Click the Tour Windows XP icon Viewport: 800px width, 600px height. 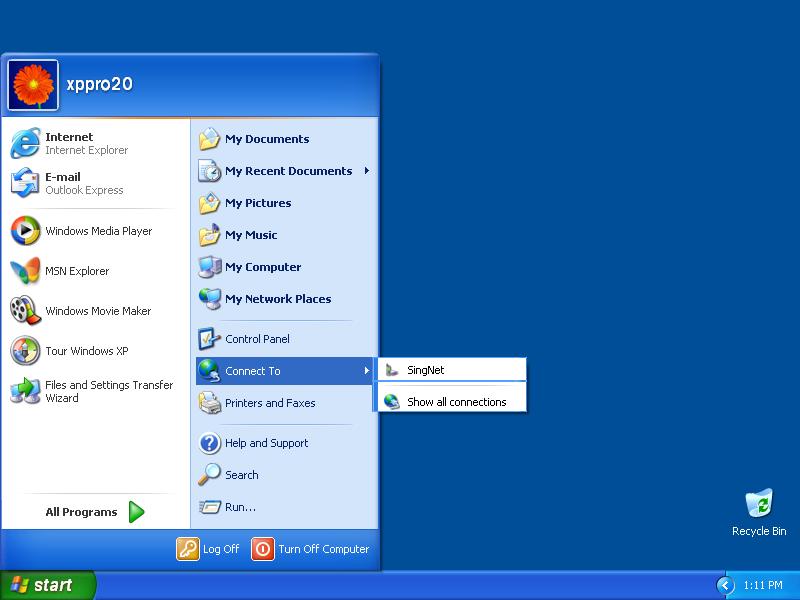click(x=25, y=351)
